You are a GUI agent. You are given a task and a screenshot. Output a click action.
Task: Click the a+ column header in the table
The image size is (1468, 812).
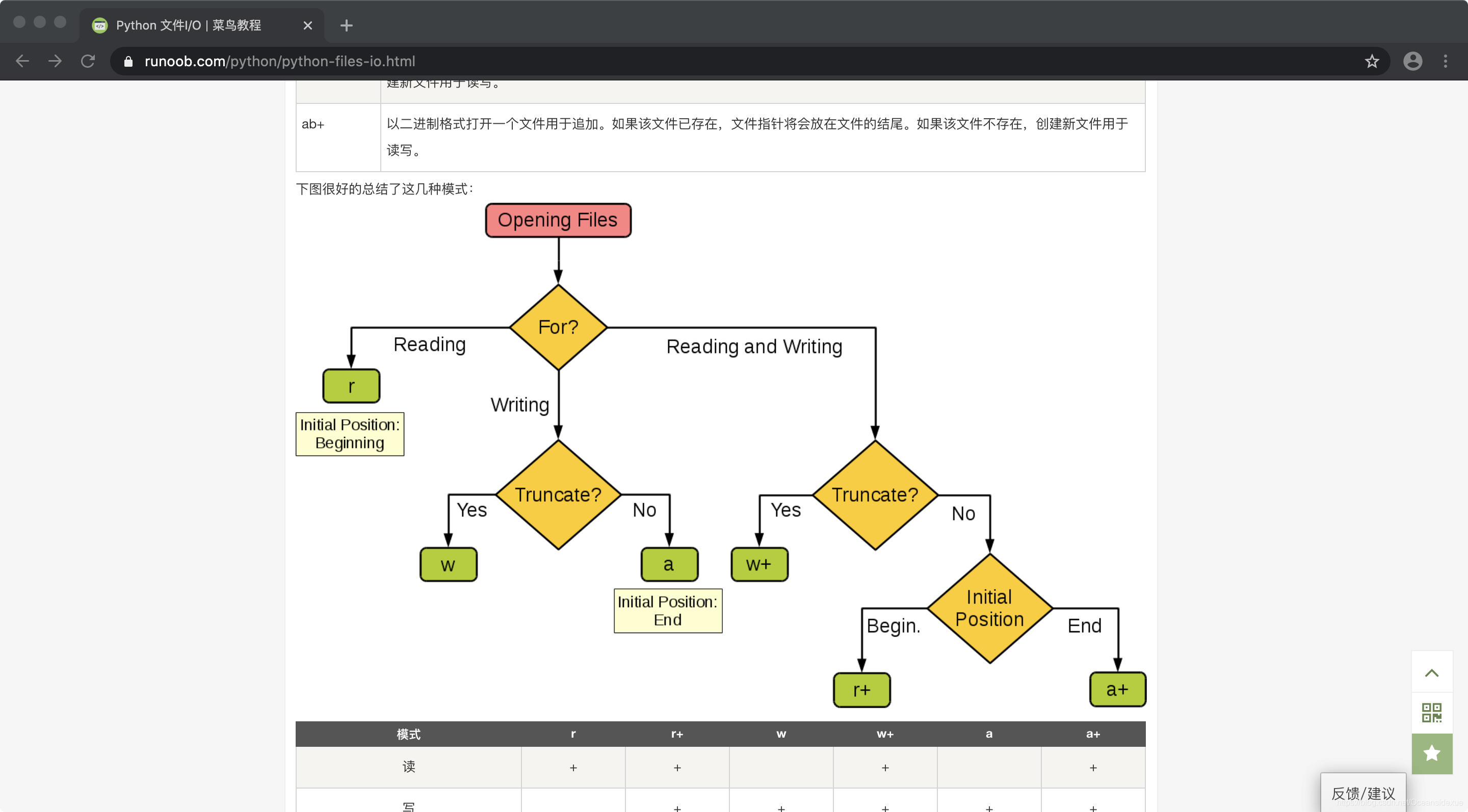point(1093,735)
